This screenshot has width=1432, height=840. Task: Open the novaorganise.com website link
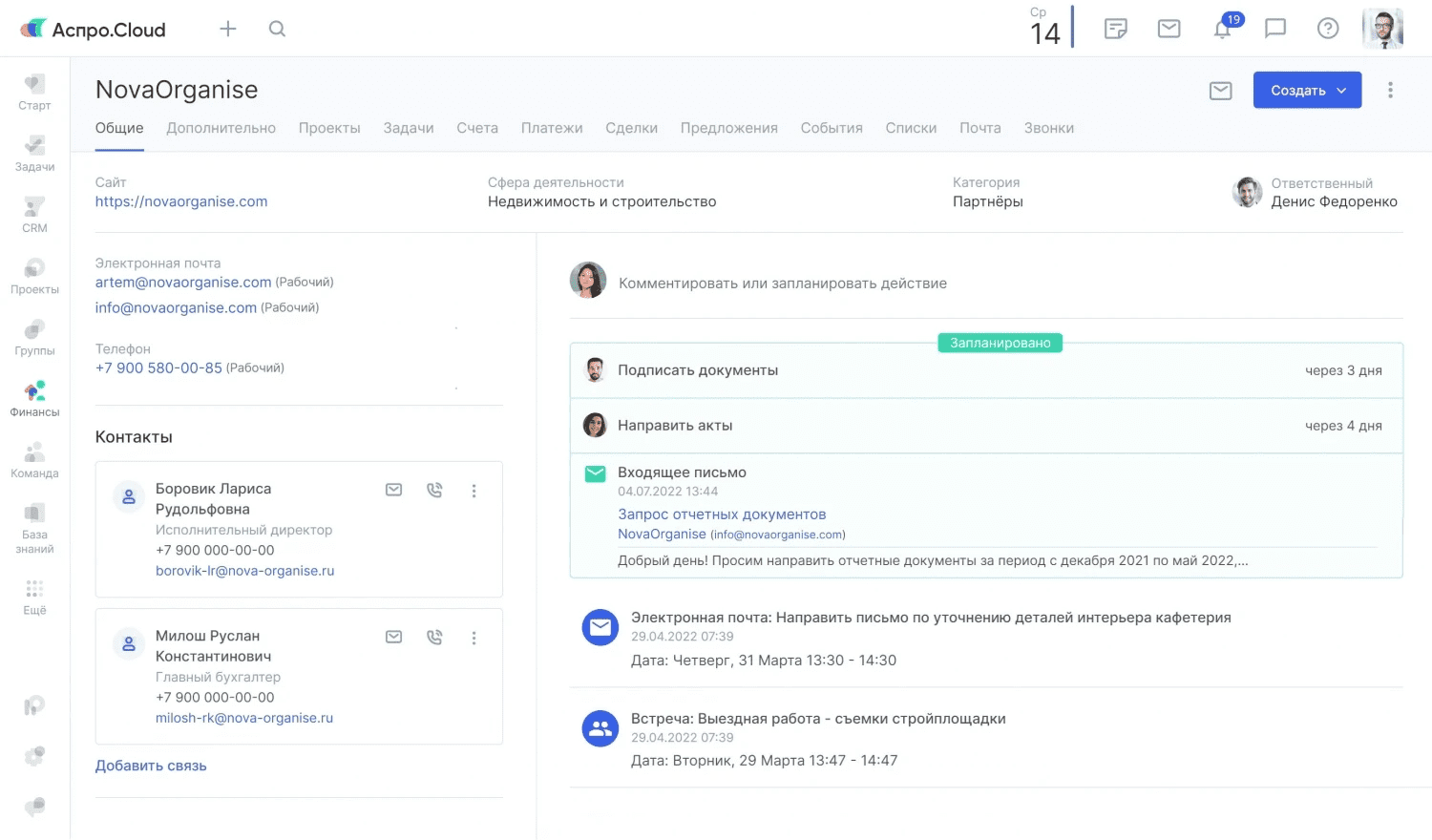coord(181,201)
